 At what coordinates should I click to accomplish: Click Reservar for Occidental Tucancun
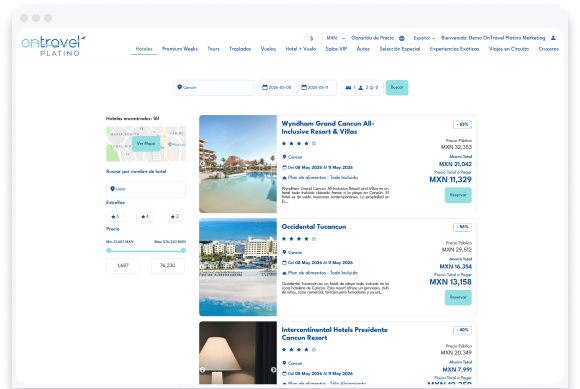458,297
